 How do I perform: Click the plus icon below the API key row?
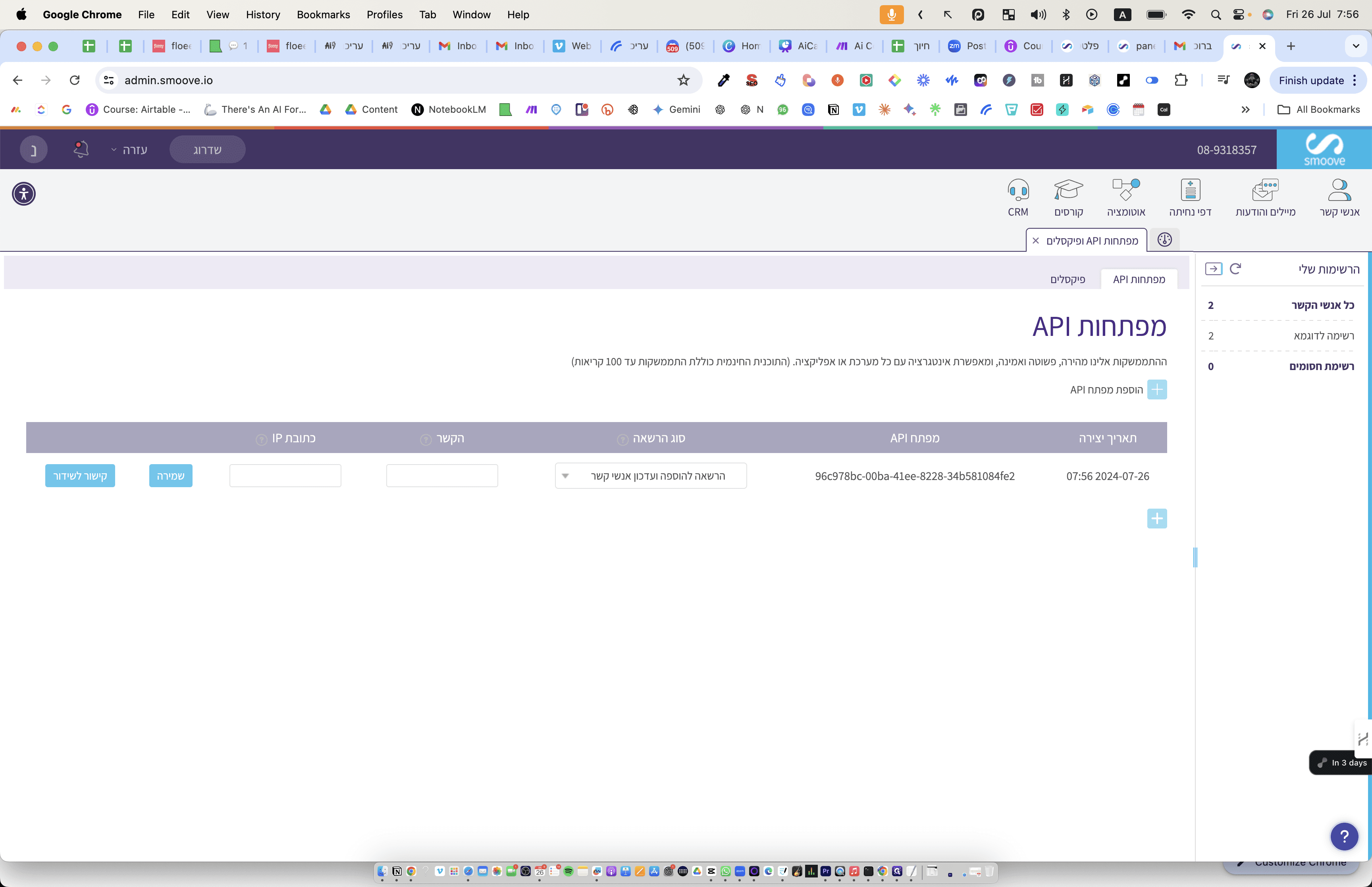point(1157,519)
